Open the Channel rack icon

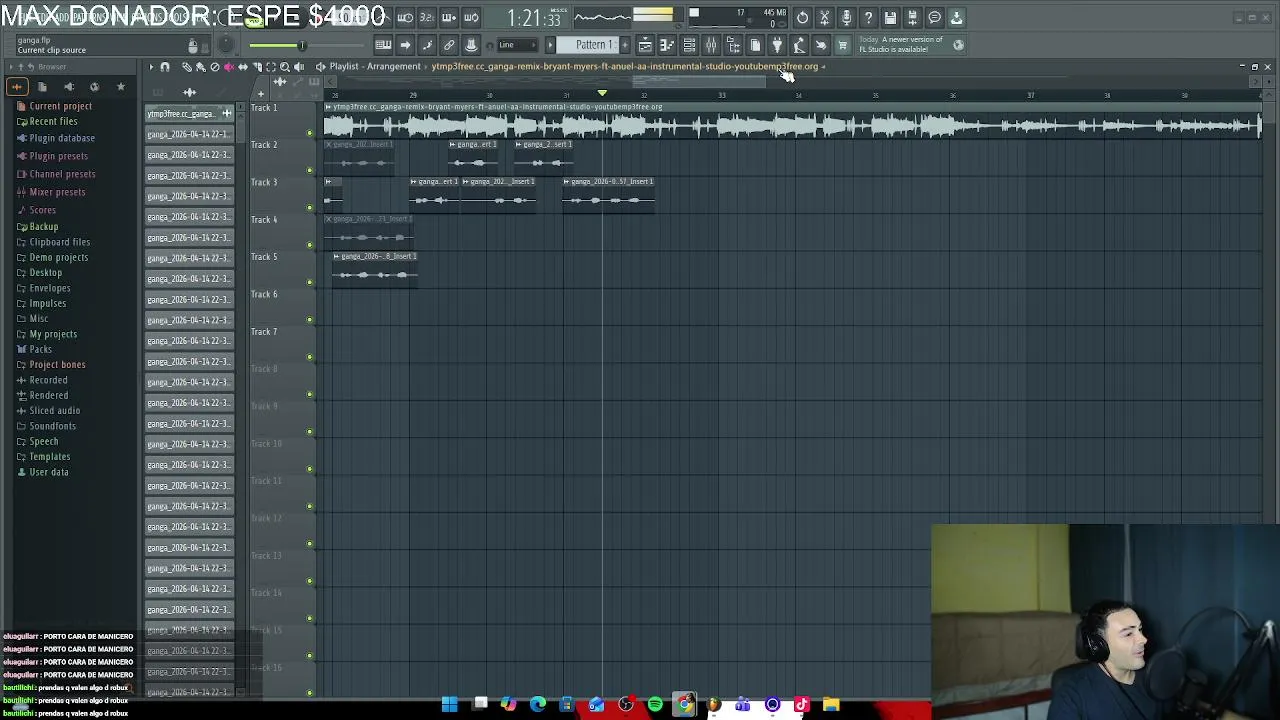pos(690,45)
